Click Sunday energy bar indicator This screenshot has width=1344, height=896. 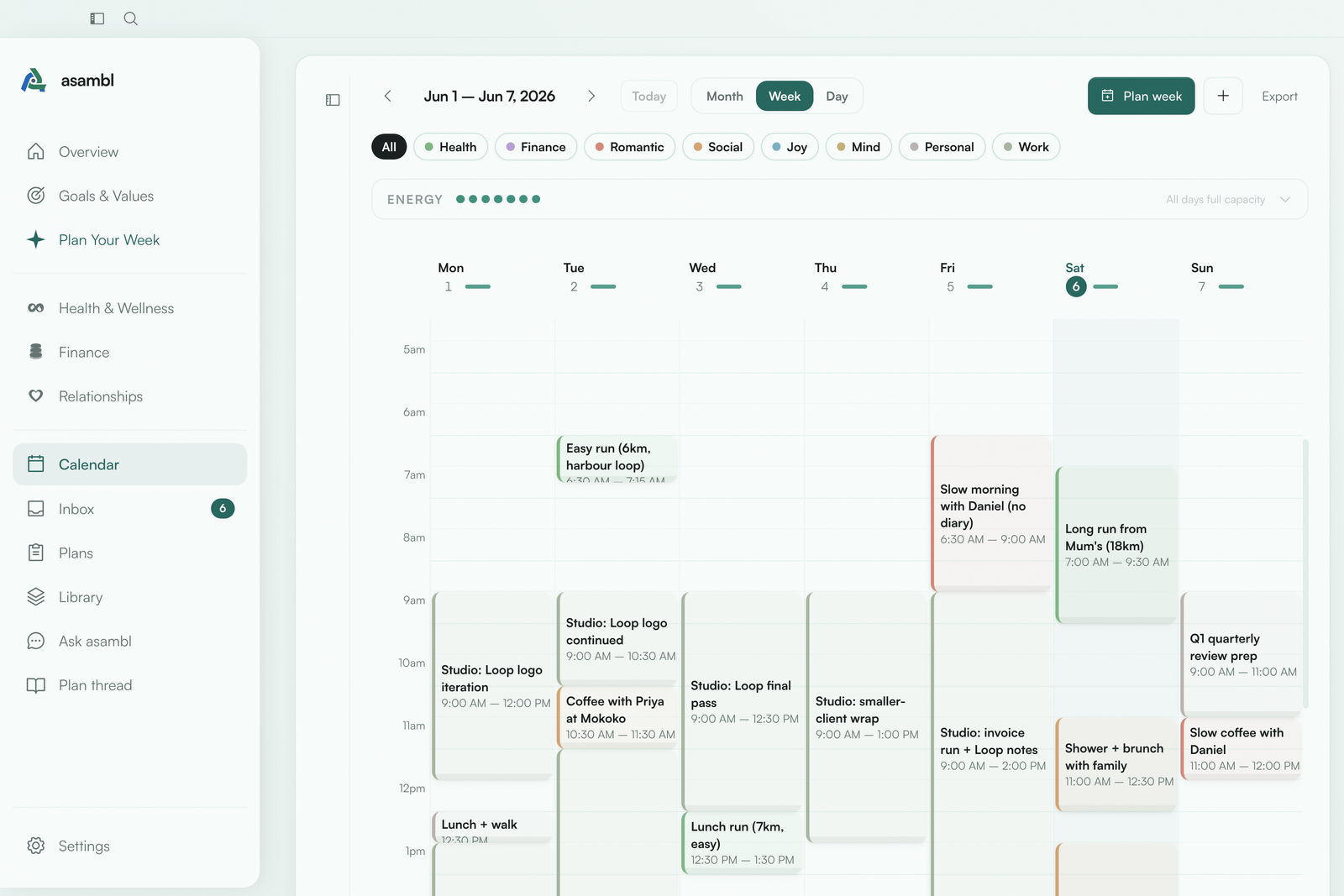(1231, 287)
